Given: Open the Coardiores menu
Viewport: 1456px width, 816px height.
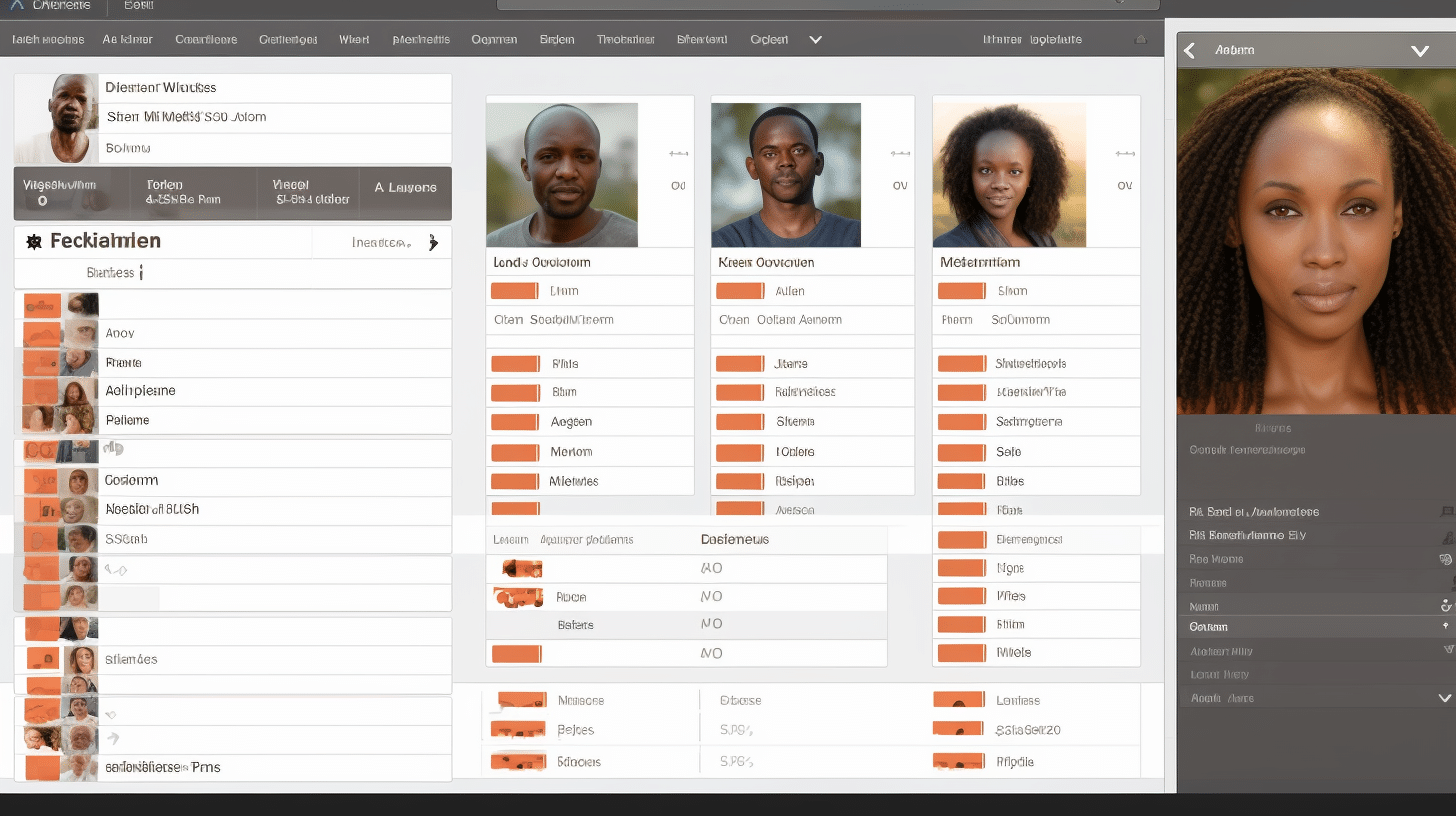Looking at the screenshot, I should click(x=206, y=40).
